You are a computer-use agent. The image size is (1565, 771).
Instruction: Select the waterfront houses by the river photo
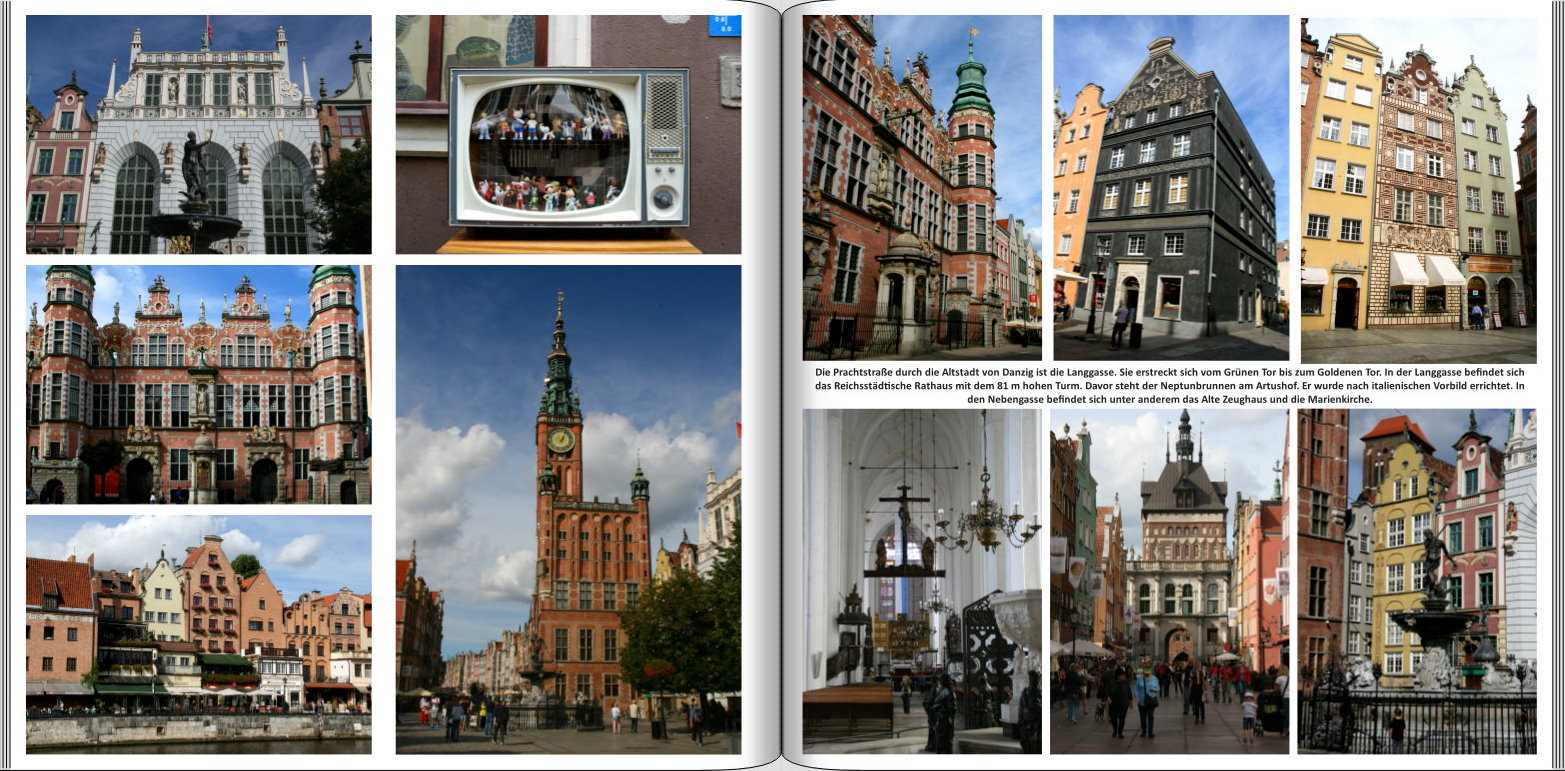198,634
